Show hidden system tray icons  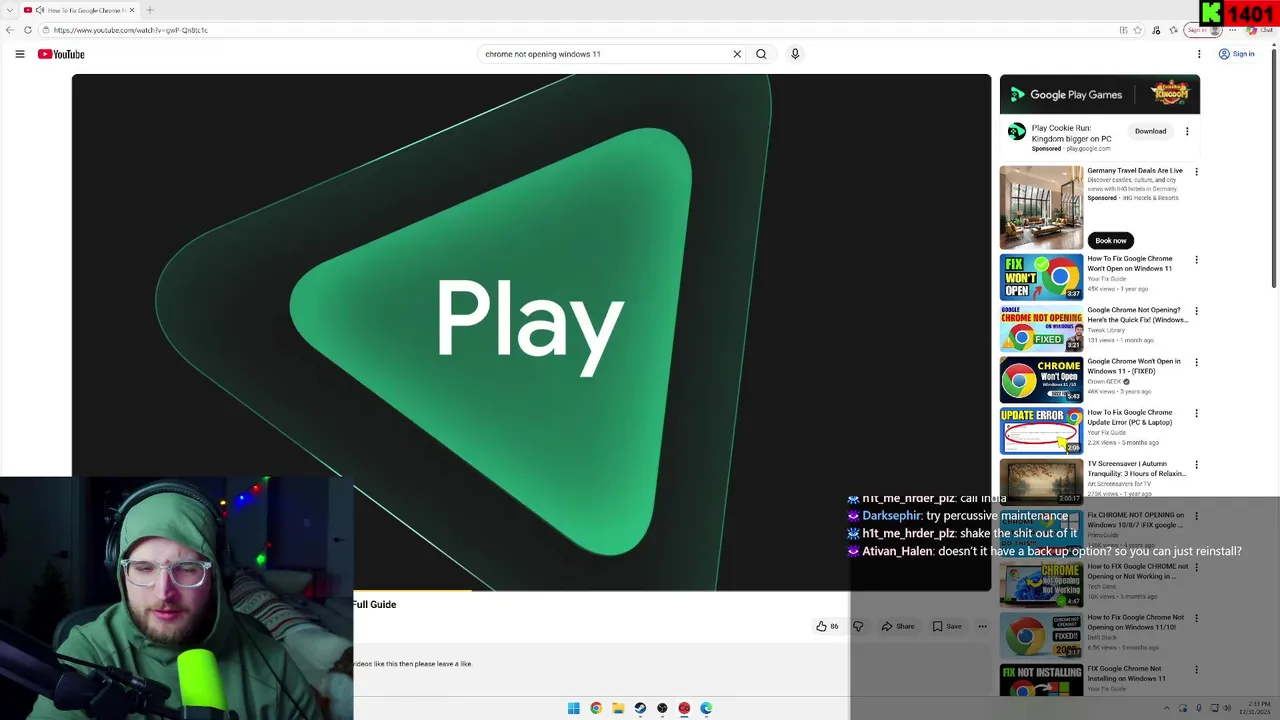point(1166,708)
